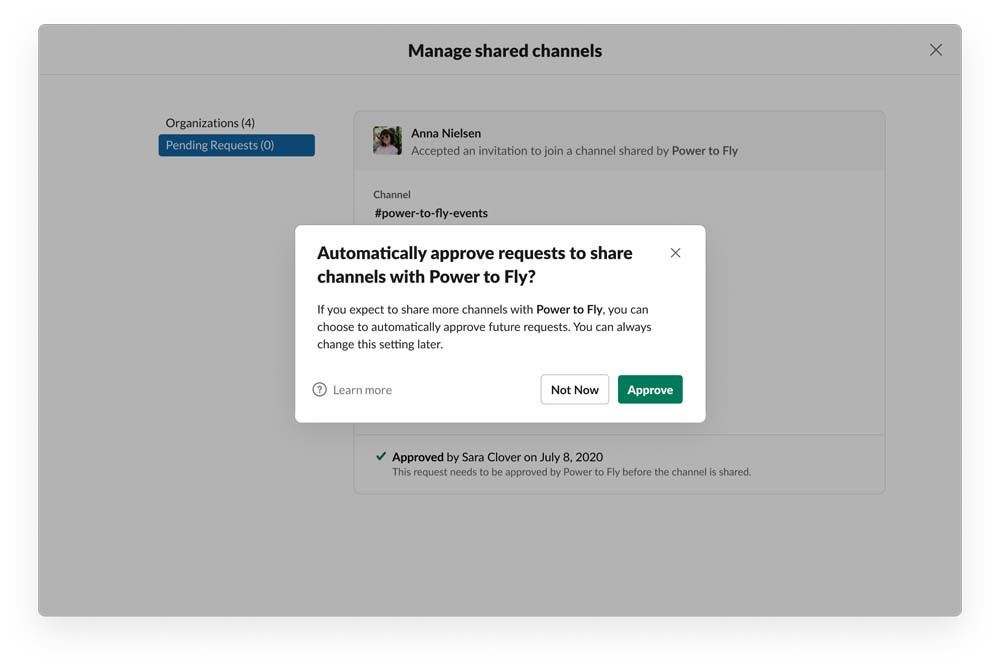Click the dialog heading about auto-approving requests
The width and height of the screenshot is (1000, 669).
click(474, 265)
